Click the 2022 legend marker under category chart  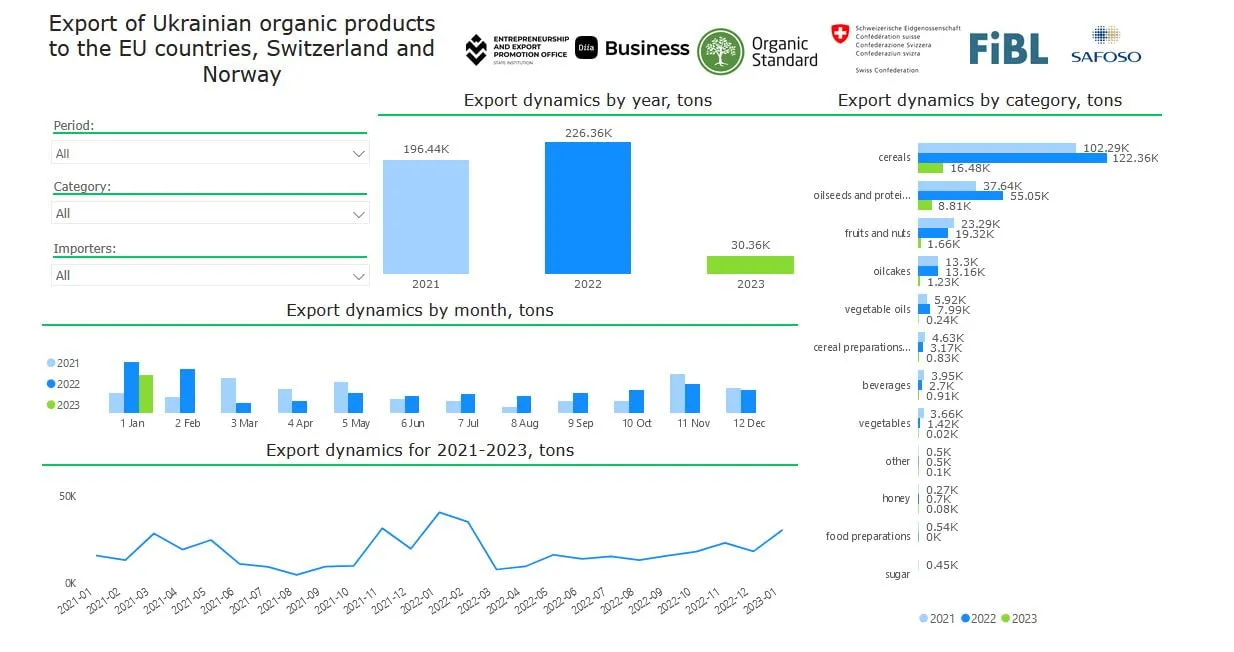point(966,619)
